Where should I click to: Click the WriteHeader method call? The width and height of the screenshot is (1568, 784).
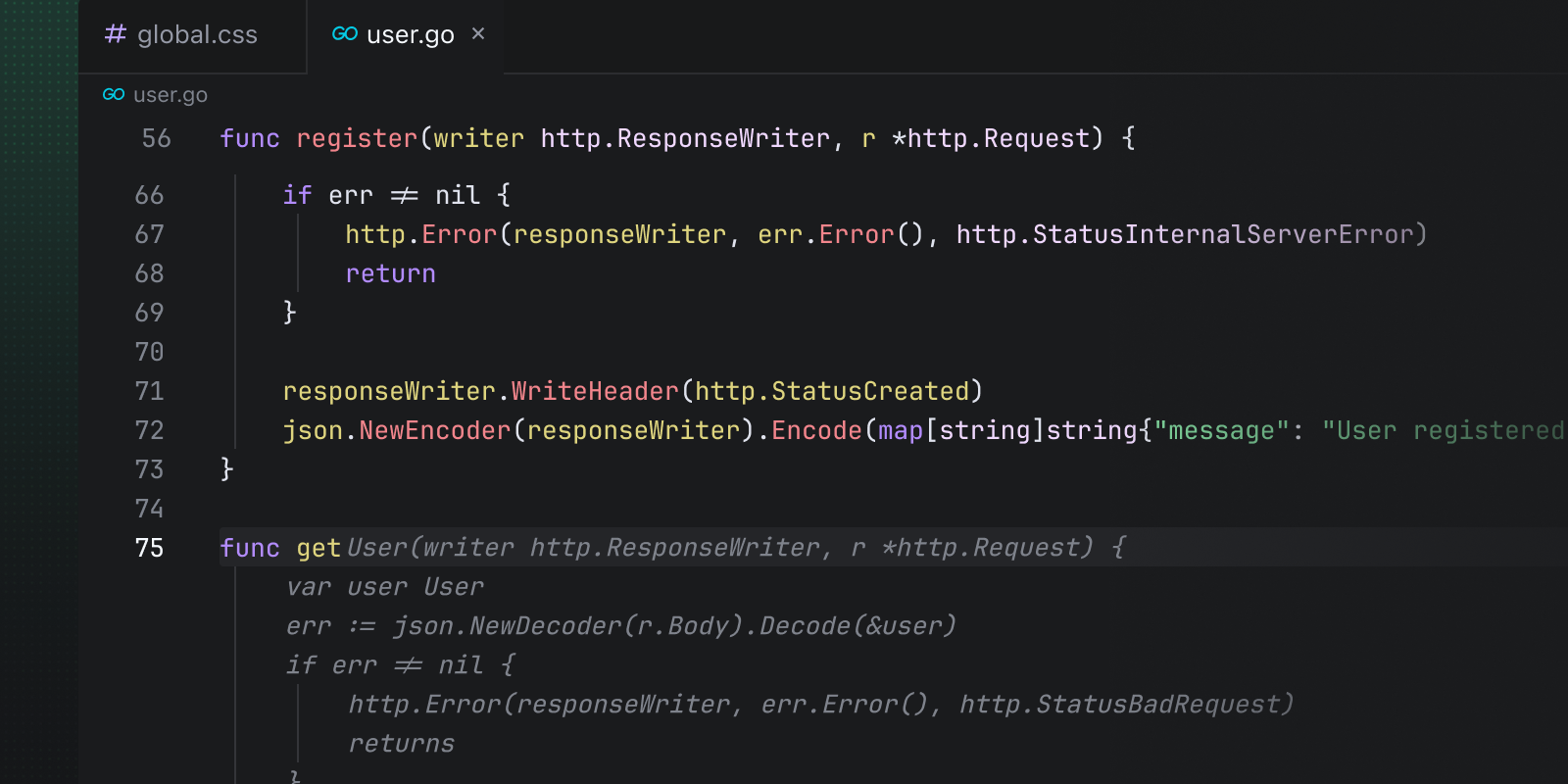(x=595, y=391)
